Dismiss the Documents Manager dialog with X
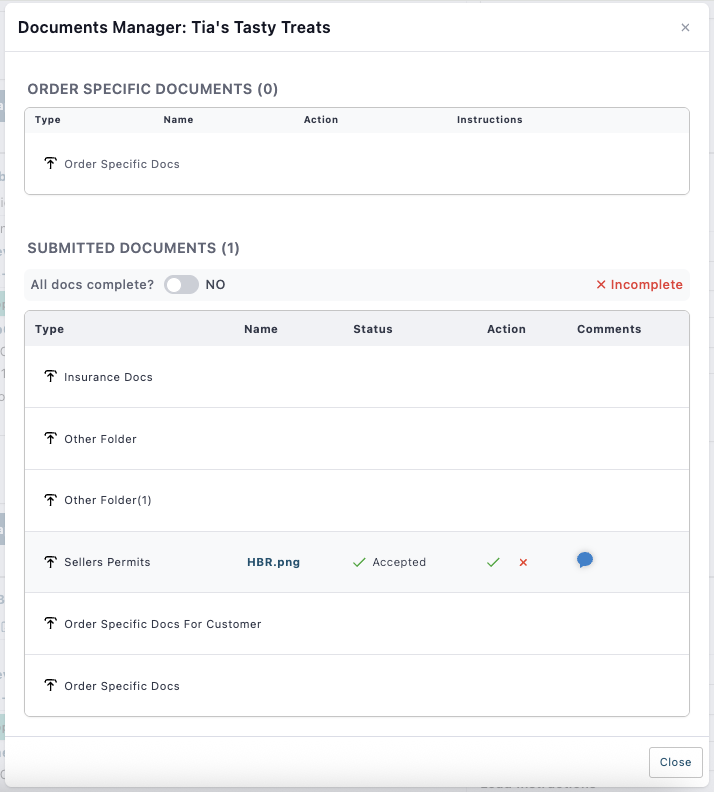Viewport: 714px width, 792px height. [685, 28]
